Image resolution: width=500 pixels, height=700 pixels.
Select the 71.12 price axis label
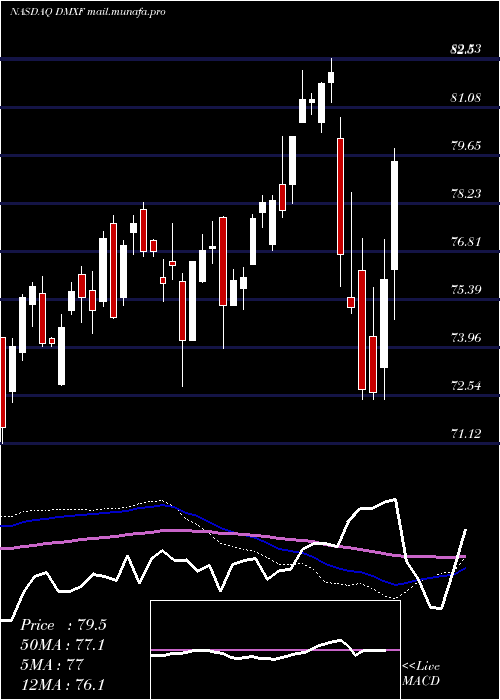466,433
